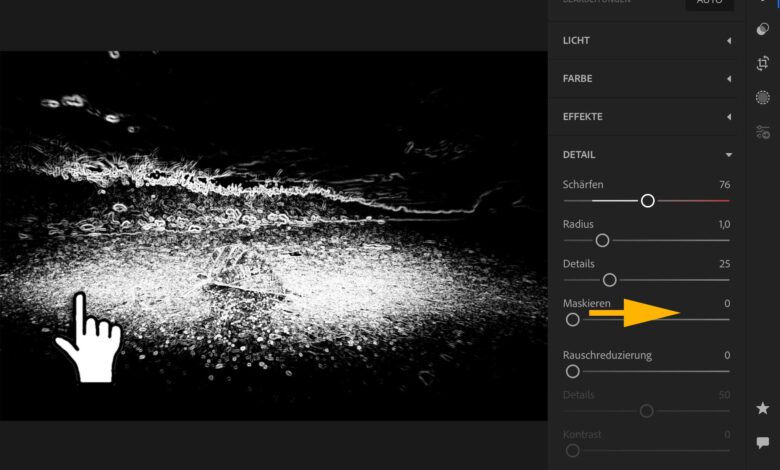The width and height of the screenshot is (780, 470).
Task: Click the Radius value 1,0
Action: (724, 224)
